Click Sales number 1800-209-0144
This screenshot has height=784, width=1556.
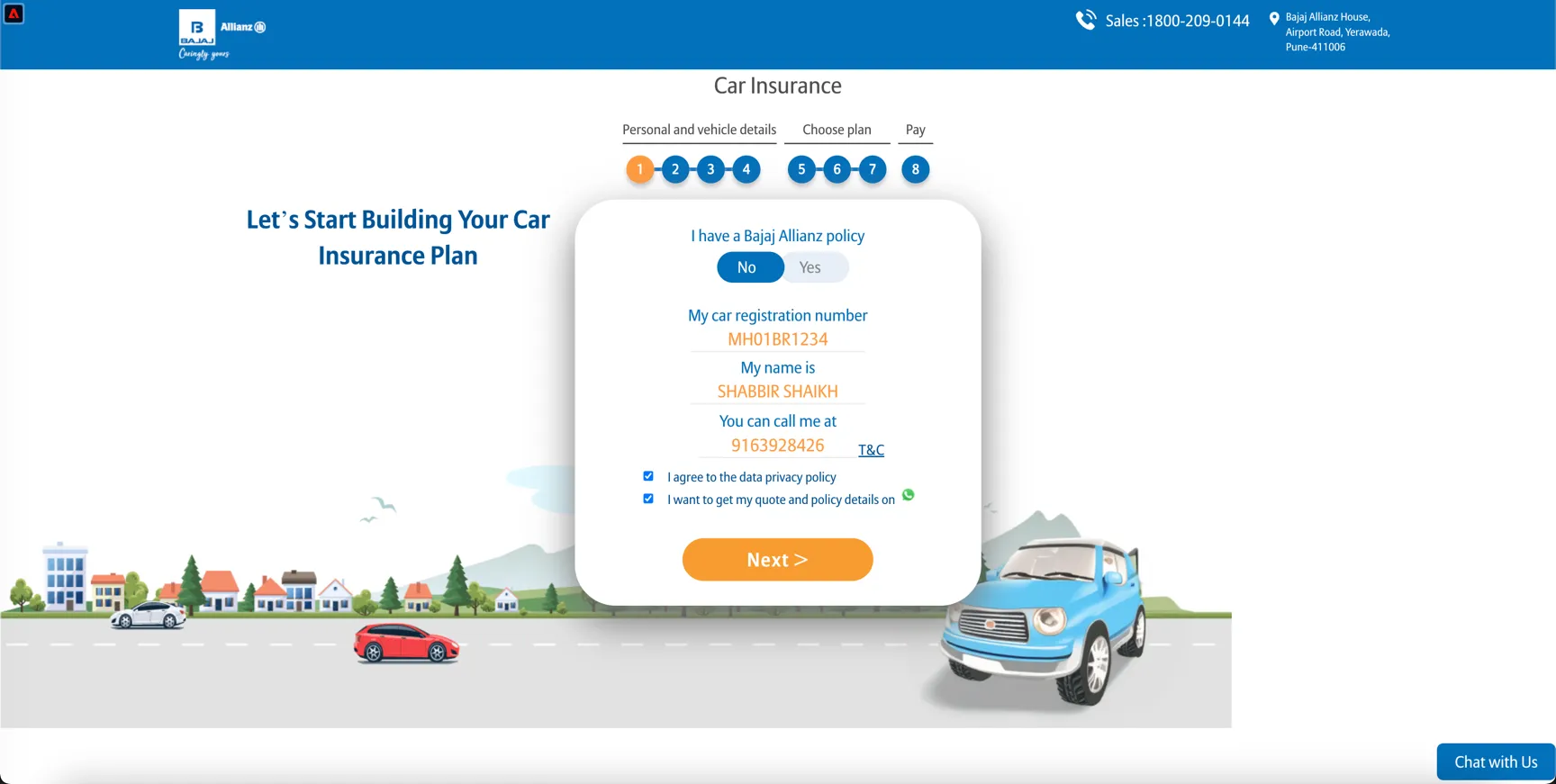(1178, 21)
